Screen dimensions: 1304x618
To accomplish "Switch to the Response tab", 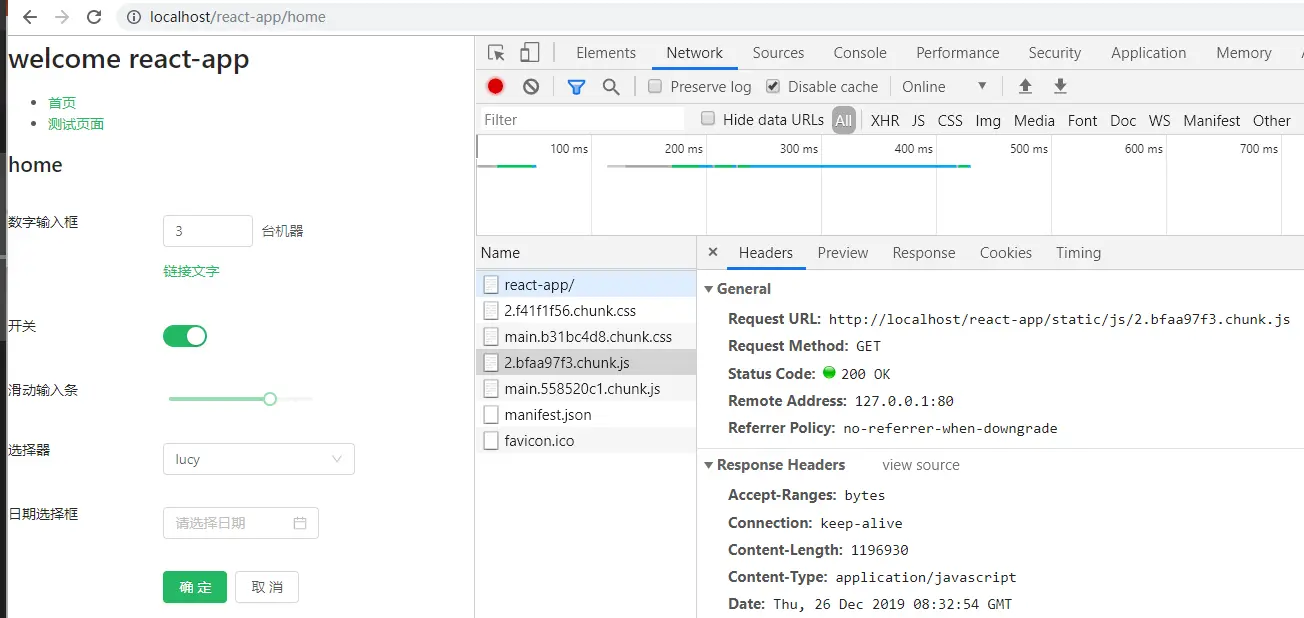I will click(x=923, y=253).
